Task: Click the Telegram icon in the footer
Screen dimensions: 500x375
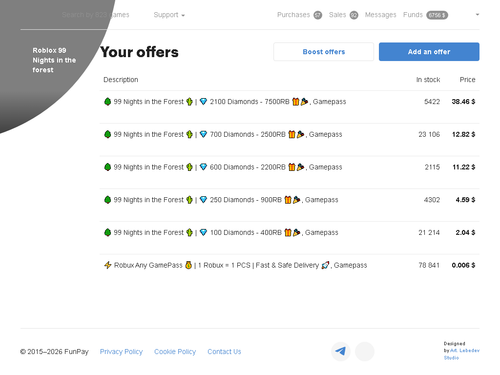Action: tap(341, 351)
